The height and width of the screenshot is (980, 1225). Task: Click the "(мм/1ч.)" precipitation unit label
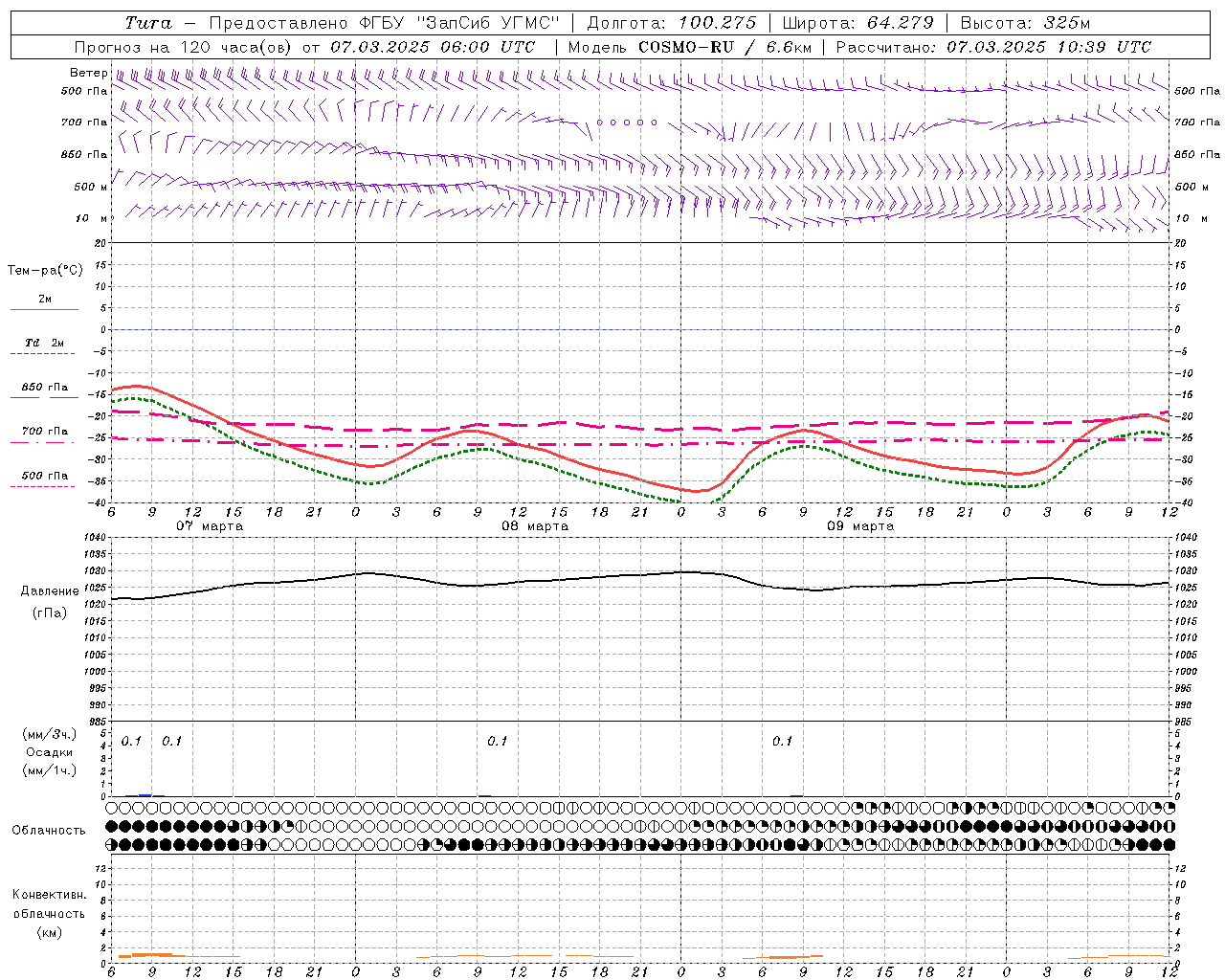click(50, 769)
